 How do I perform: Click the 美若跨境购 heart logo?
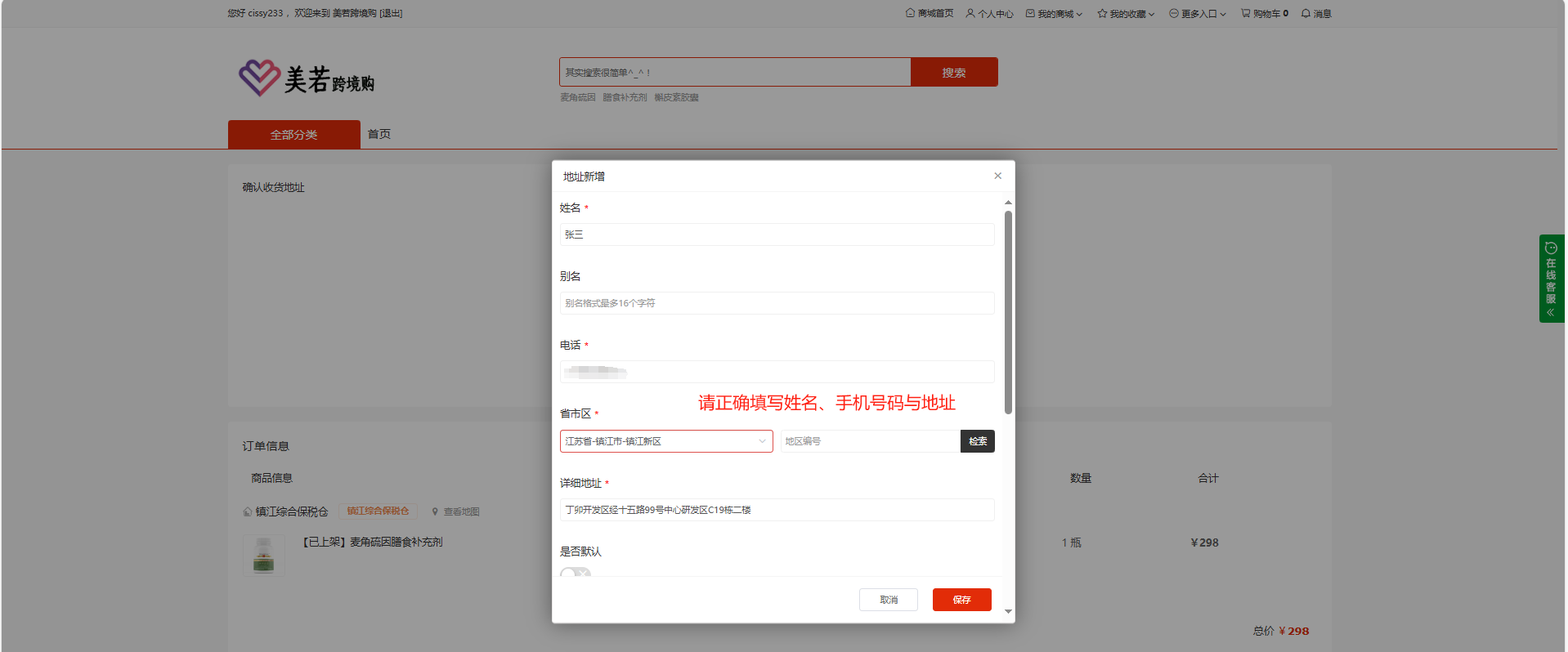(259, 78)
